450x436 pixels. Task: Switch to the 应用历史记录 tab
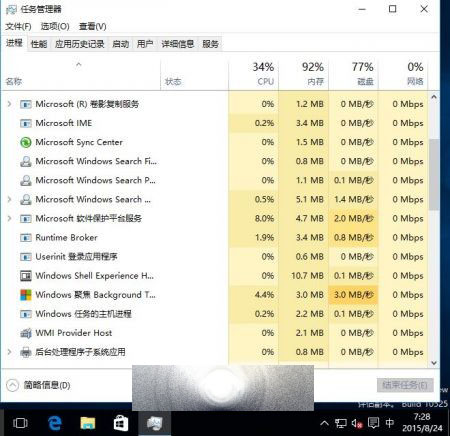80,44
